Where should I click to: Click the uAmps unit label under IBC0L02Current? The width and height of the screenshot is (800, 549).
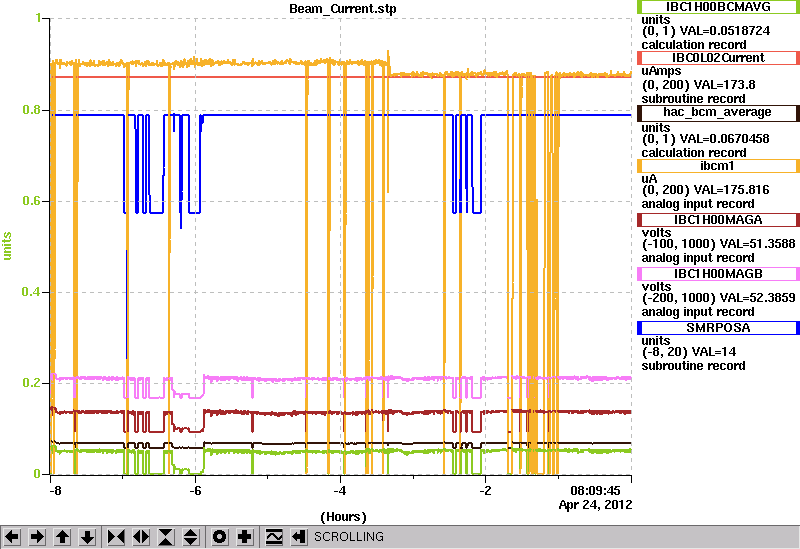pos(661,71)
